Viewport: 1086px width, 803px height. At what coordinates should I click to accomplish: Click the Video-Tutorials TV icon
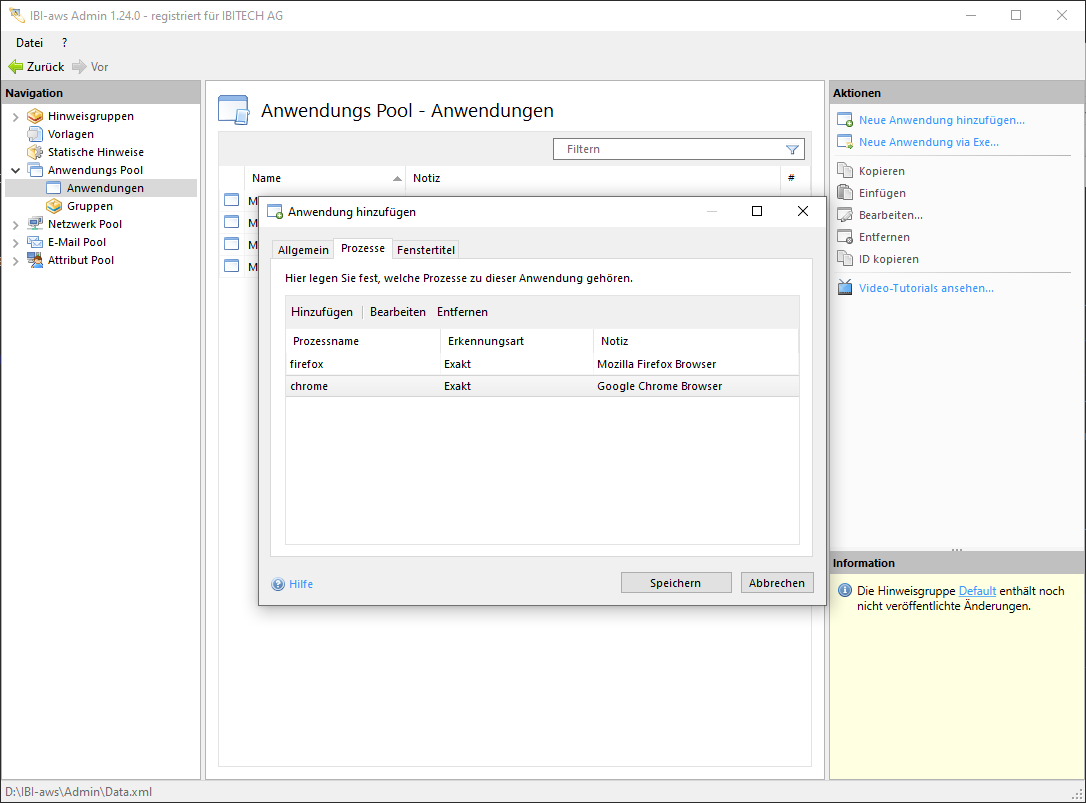844,288
